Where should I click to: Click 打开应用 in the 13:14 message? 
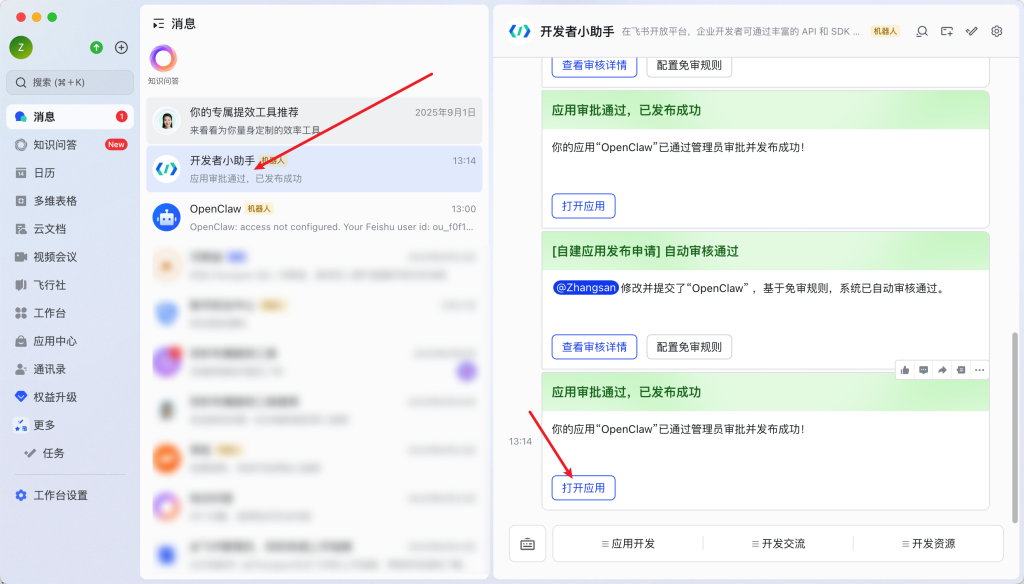tap(583, 488)
